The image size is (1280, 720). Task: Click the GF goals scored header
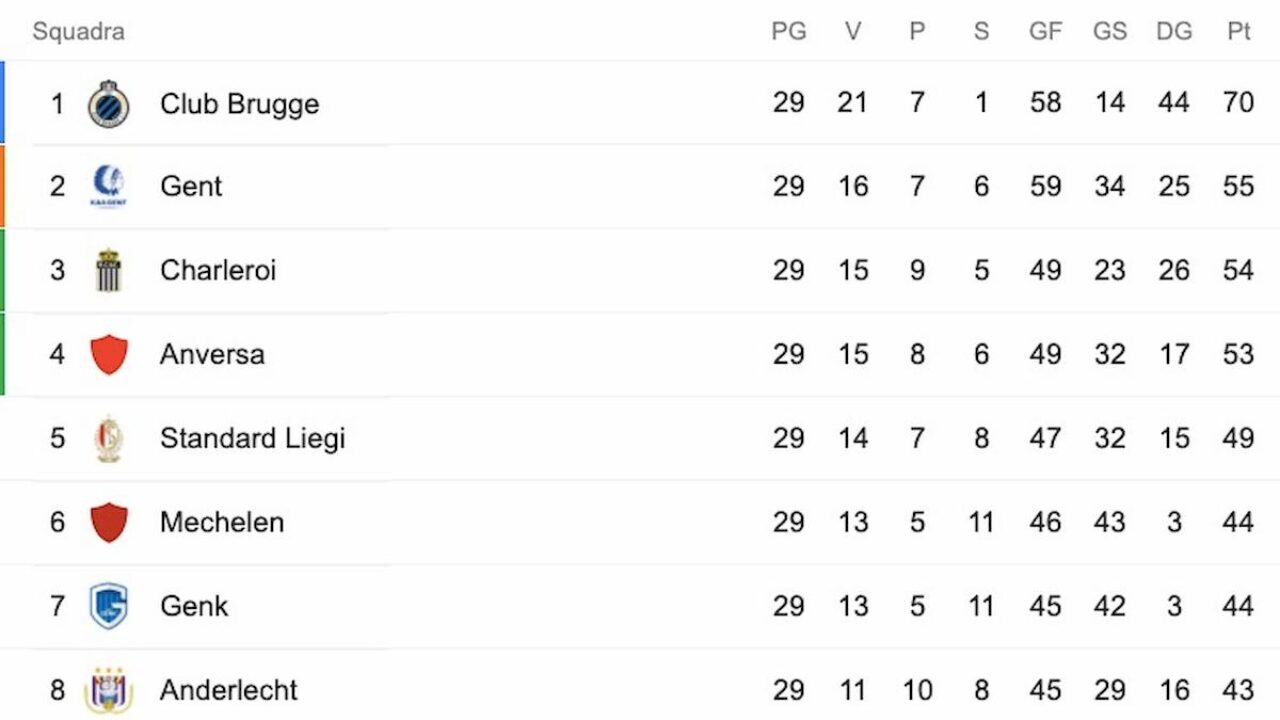(x=1045, y=32)
